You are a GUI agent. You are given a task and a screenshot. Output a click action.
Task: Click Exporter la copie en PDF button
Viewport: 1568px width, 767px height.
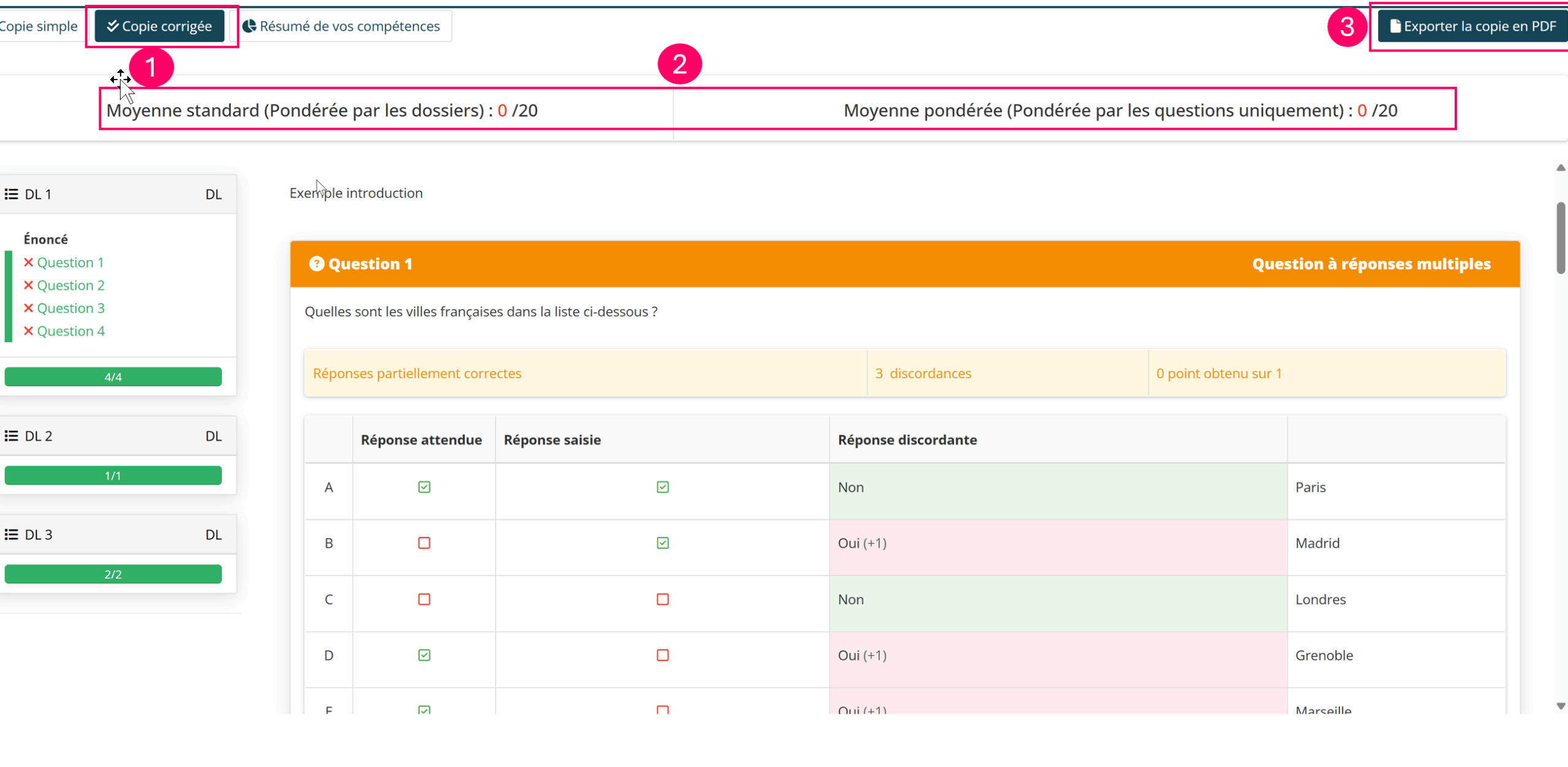point(1472,26)
